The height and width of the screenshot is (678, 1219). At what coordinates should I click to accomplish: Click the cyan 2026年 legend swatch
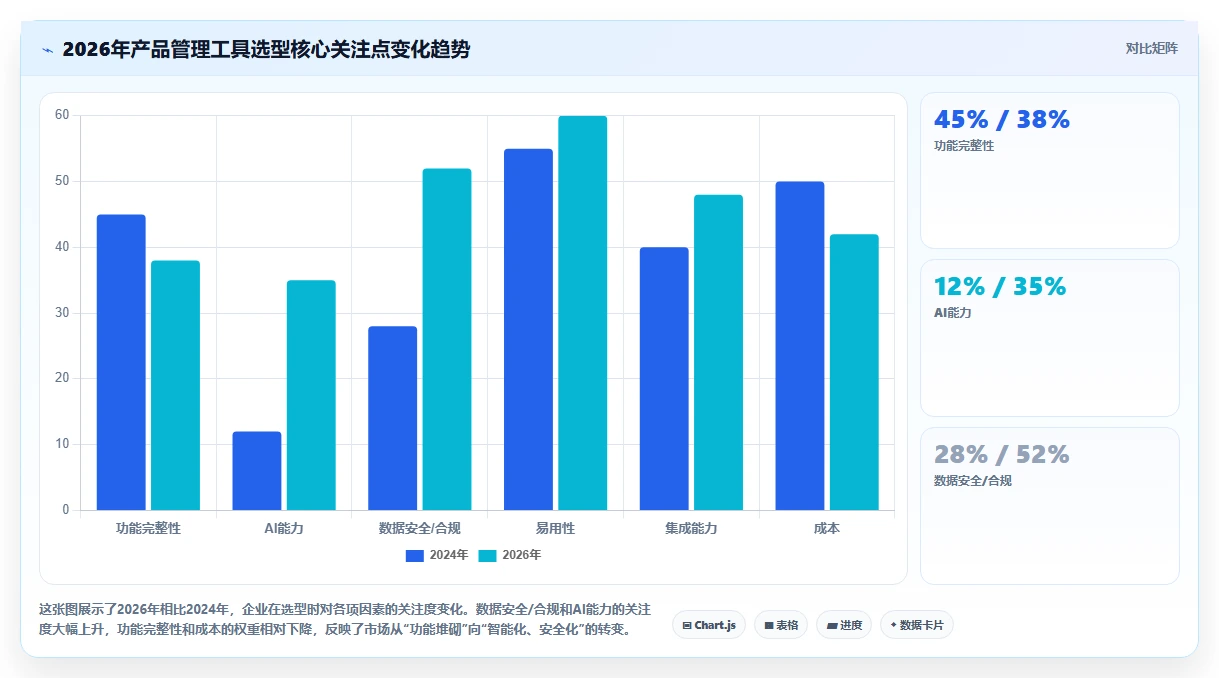click(488, 555)
